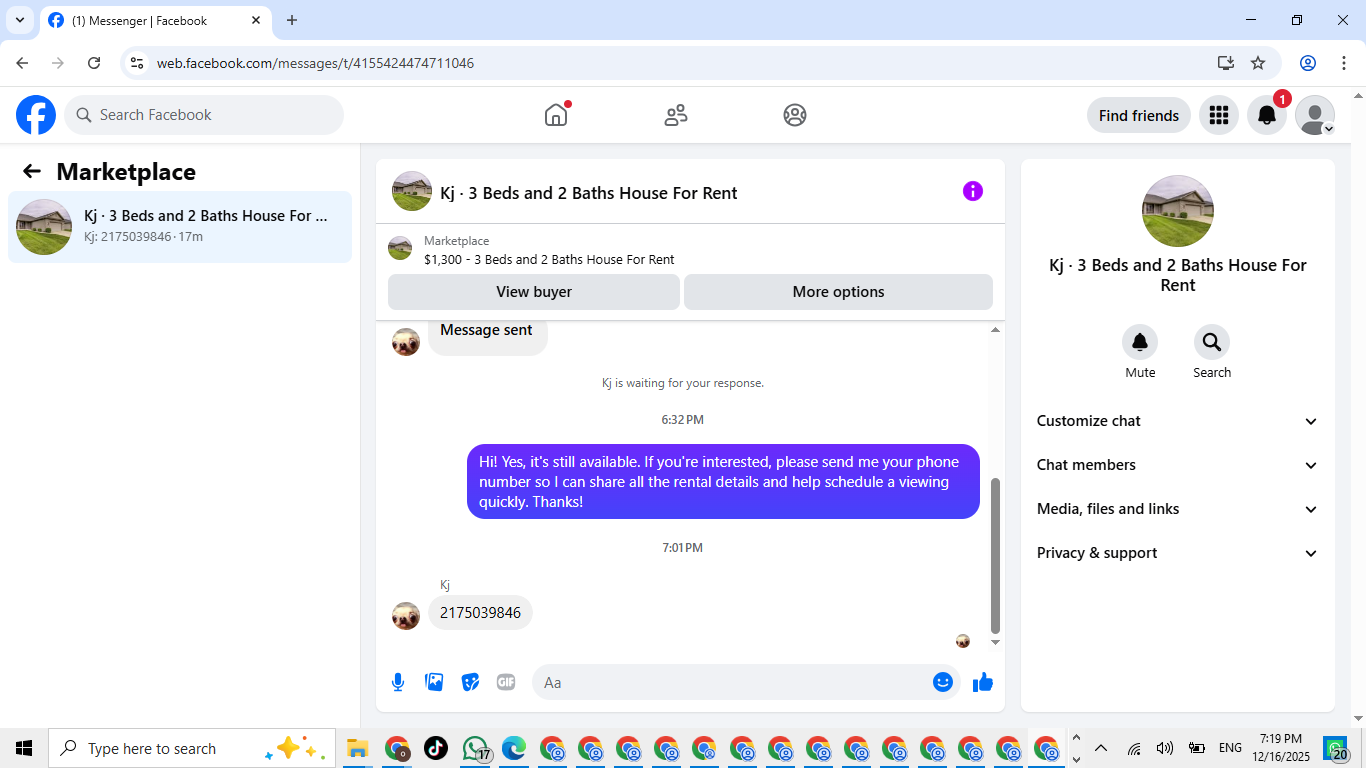
Task: Open the house profile picture in right panel
Action: click(1178, 211)
